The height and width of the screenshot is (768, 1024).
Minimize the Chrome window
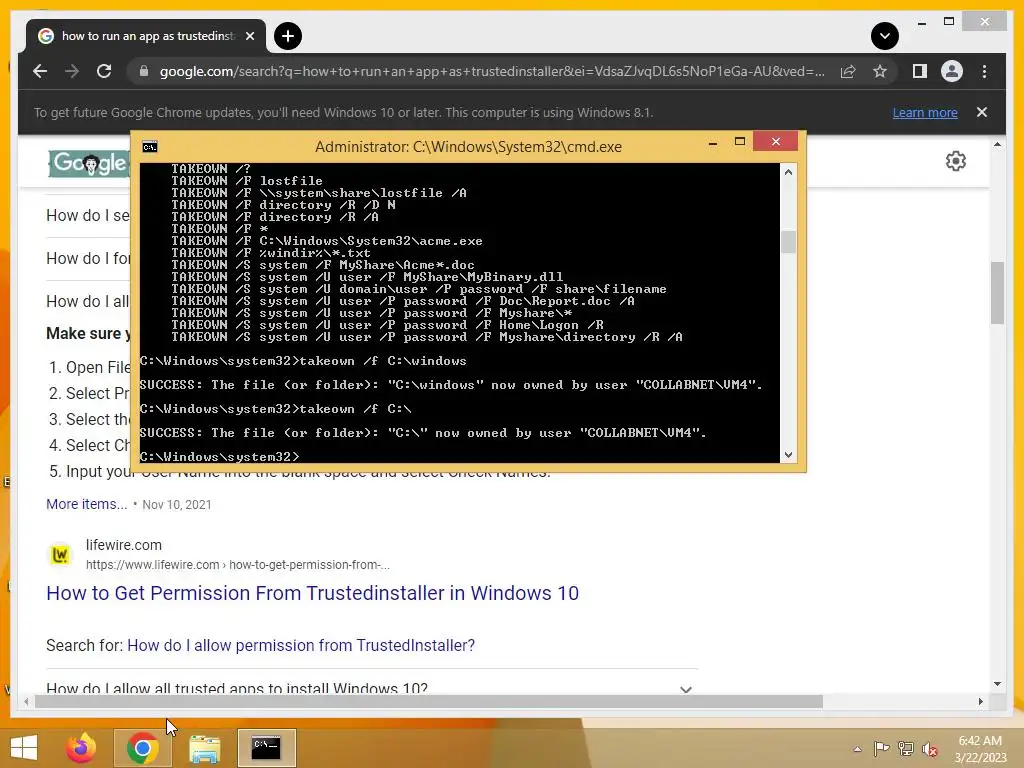(921, 22)
